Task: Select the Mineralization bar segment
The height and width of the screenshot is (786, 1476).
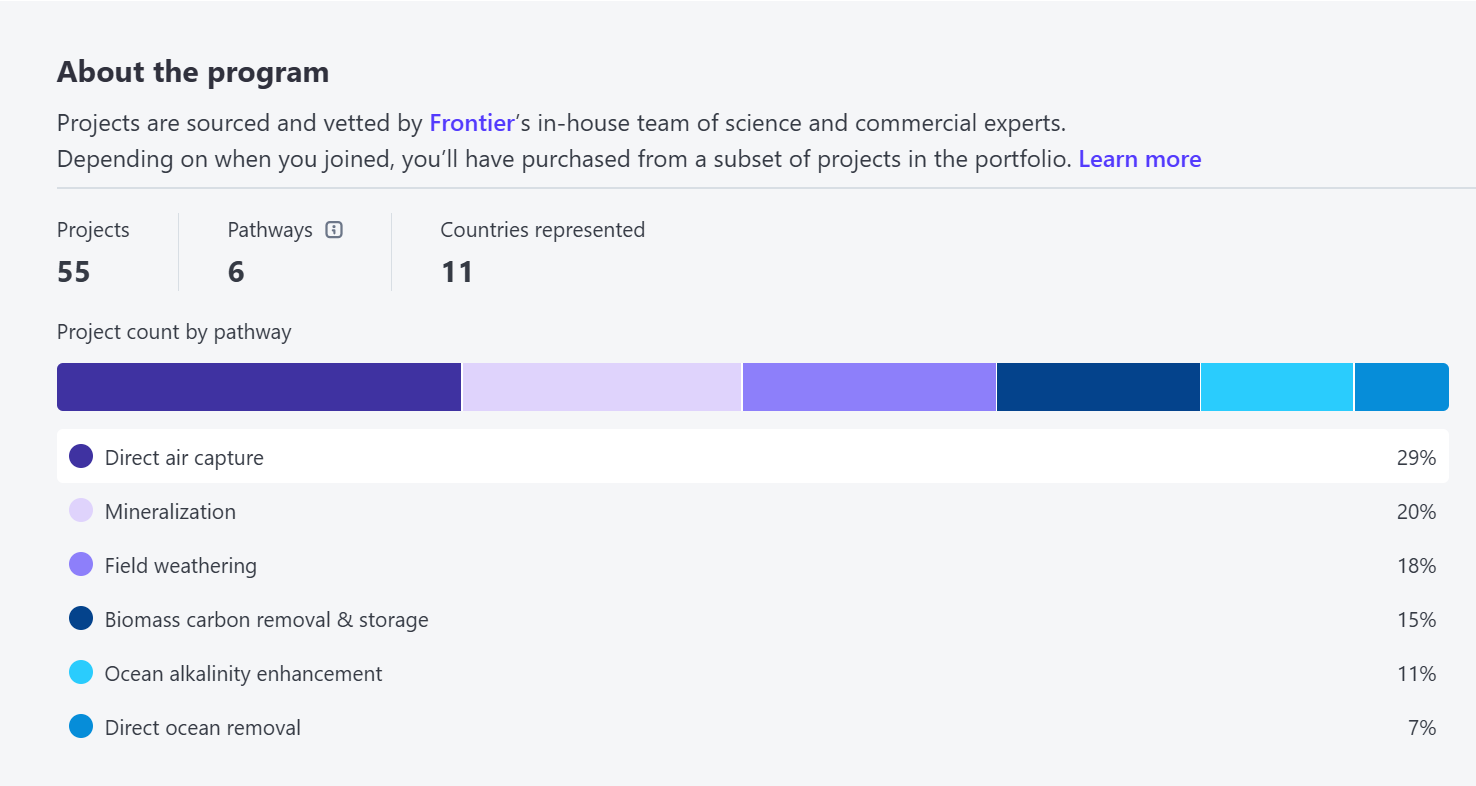Action: click(602, 387)
